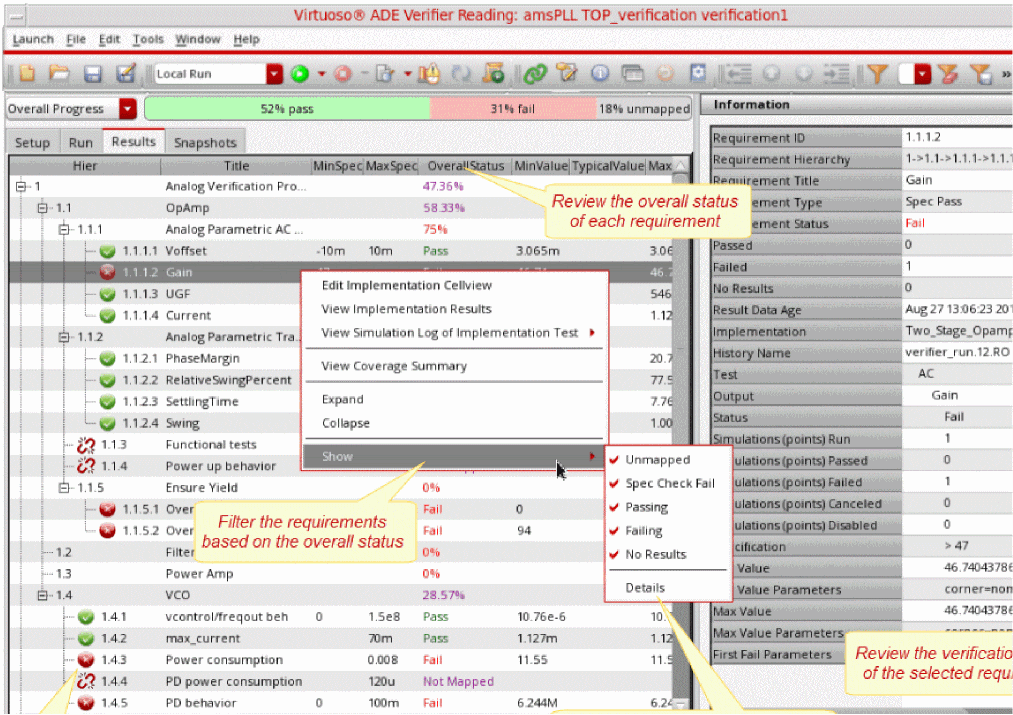
Task: Click the green 52% pass progress segment
Action: point(287,109)
